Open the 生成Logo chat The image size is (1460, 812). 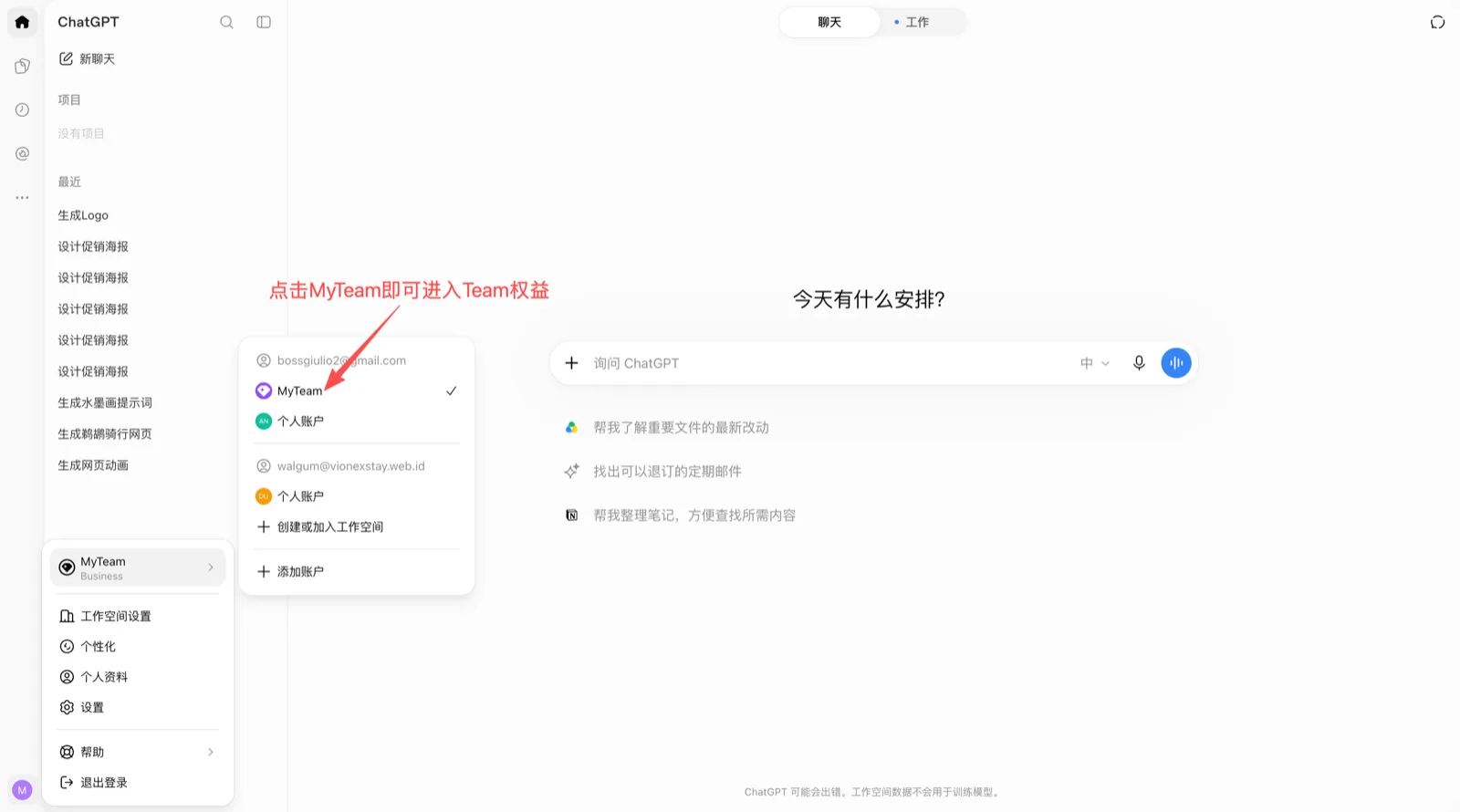[x=83, y=215]
